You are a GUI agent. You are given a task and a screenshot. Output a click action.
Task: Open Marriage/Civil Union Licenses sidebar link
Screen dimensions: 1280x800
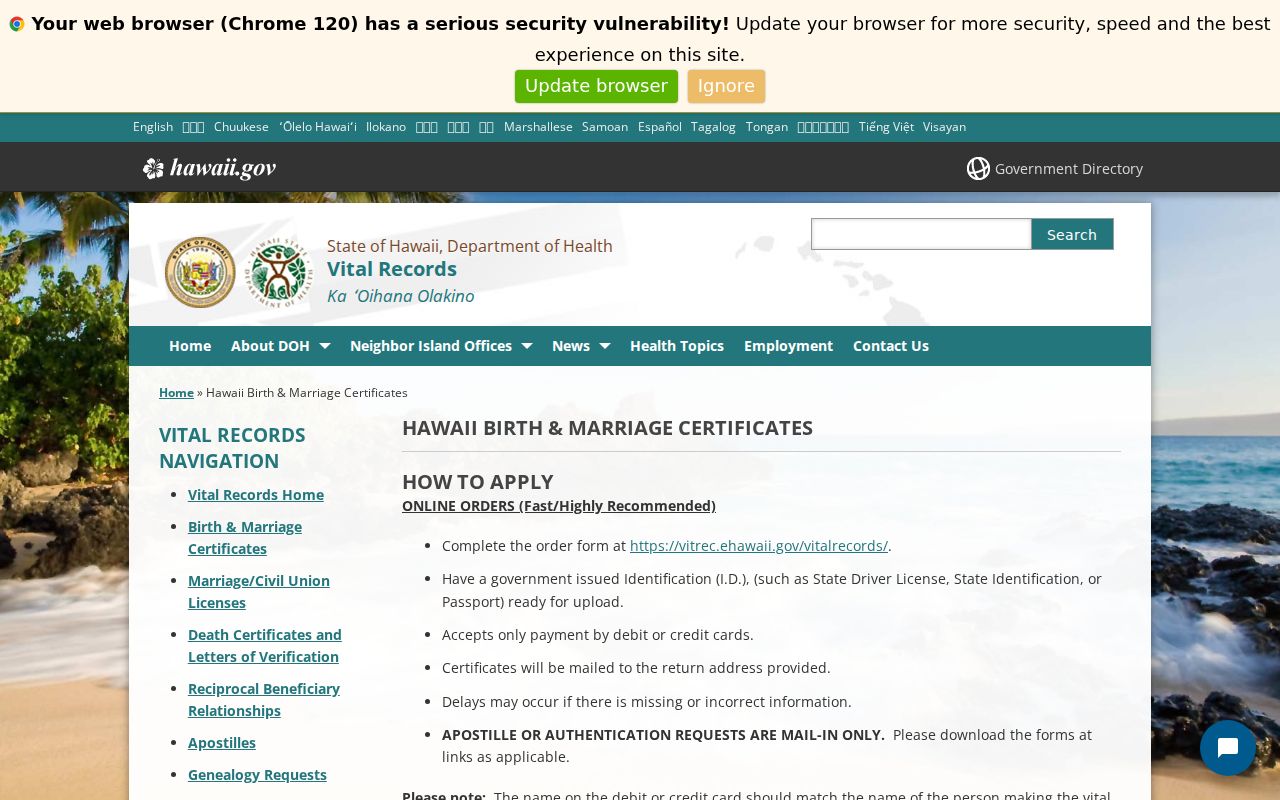click(259, 592)
